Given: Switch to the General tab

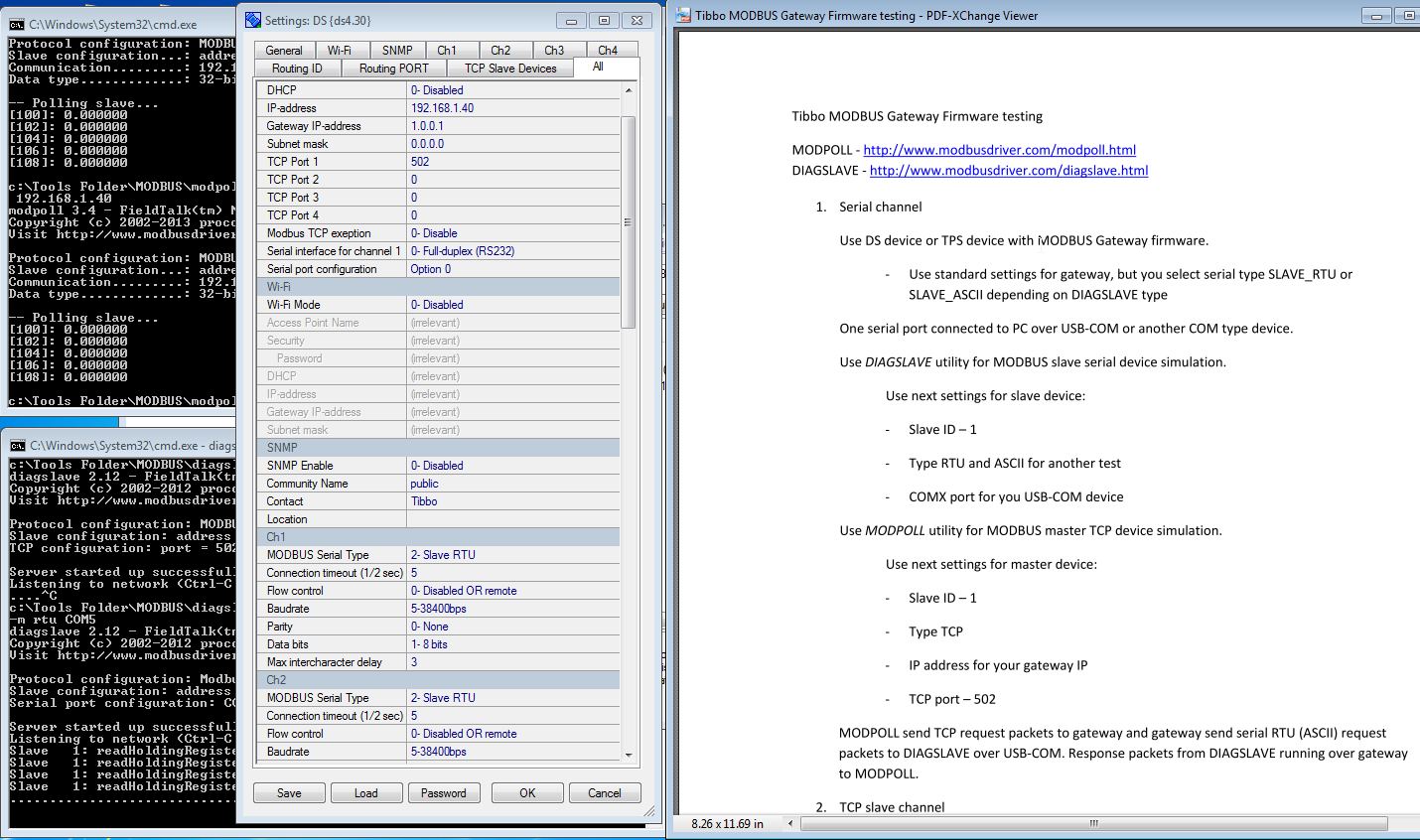Looking at the screenshot, I should coord(284,51).
